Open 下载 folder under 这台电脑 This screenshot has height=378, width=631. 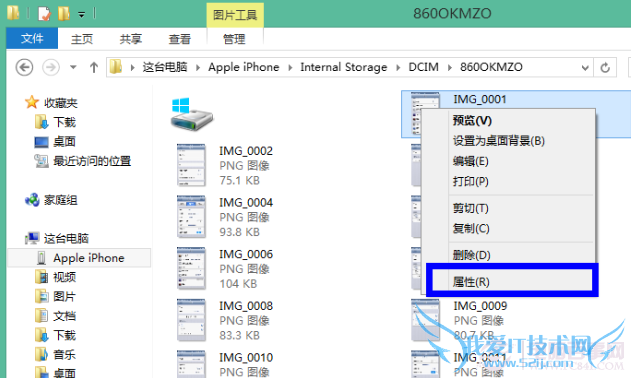point(64,335)
